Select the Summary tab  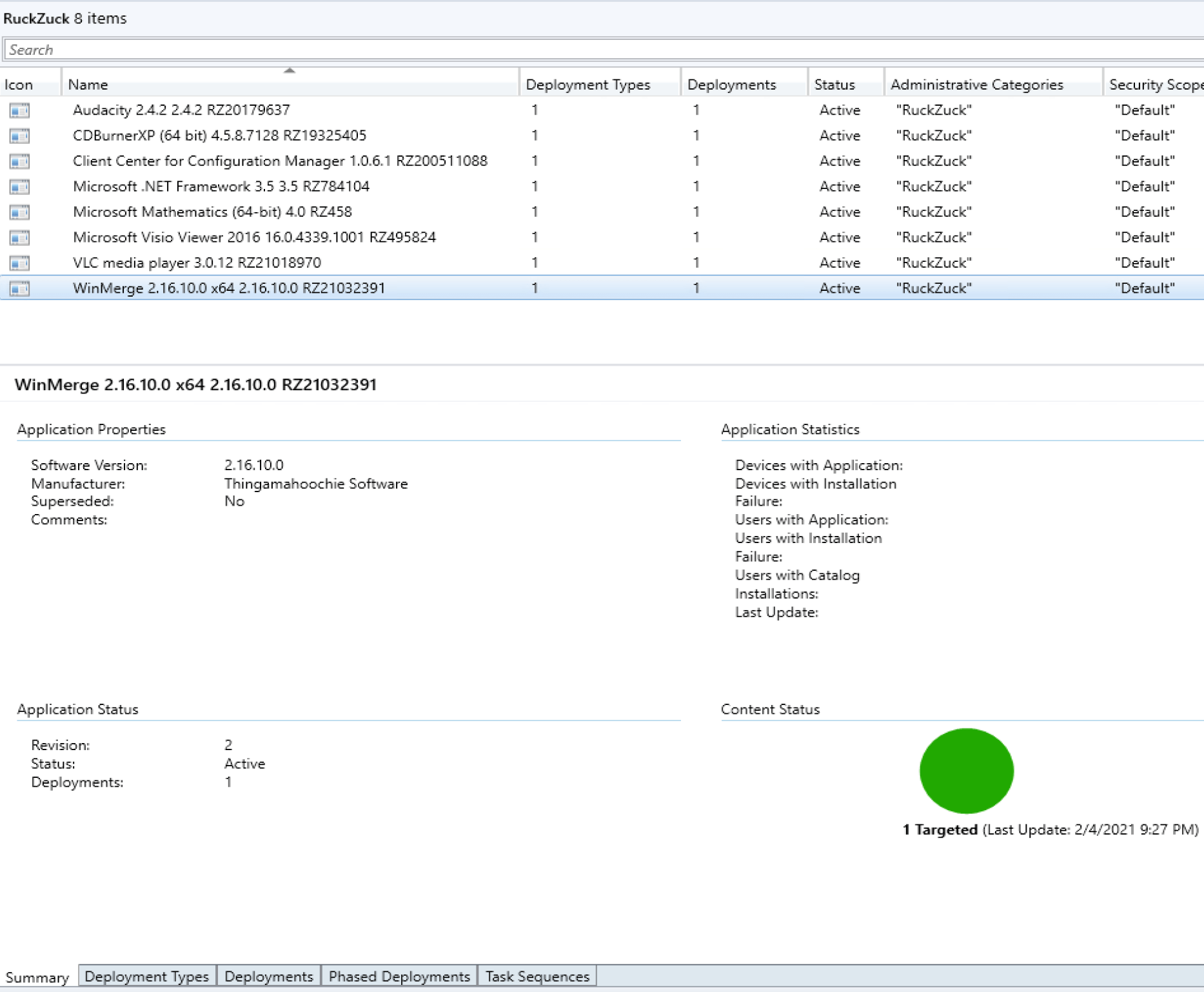coord(37,977)
